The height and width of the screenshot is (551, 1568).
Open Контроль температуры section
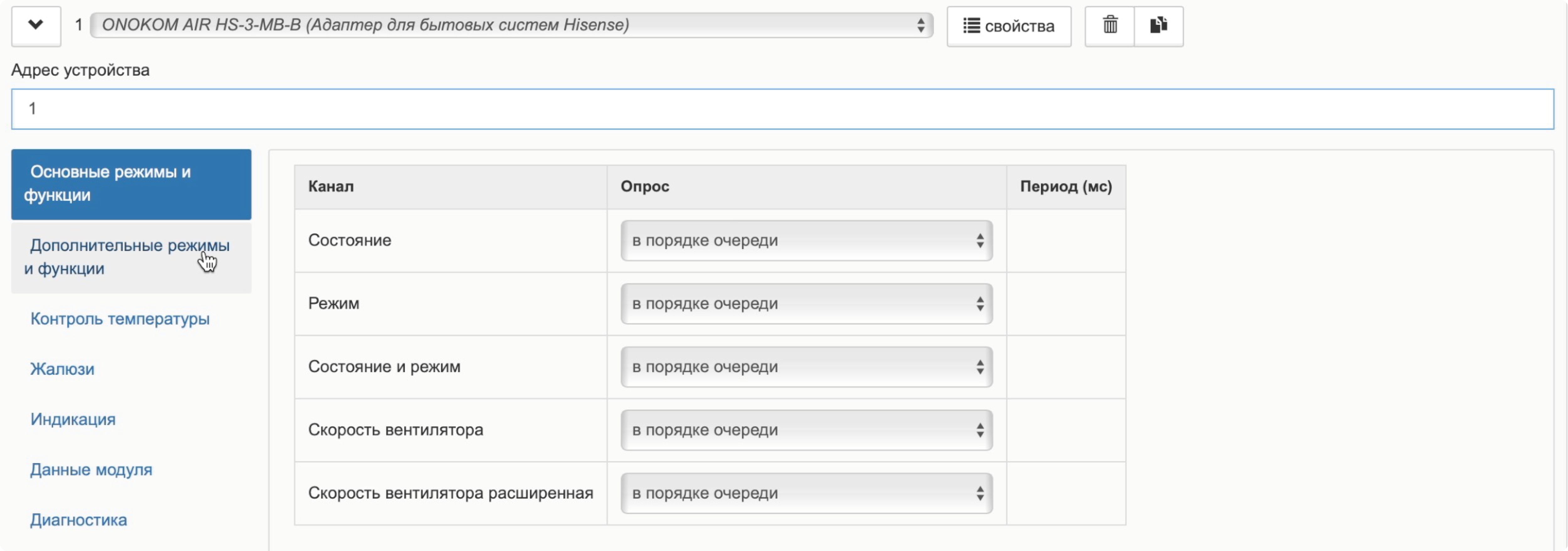click(120, 318)
